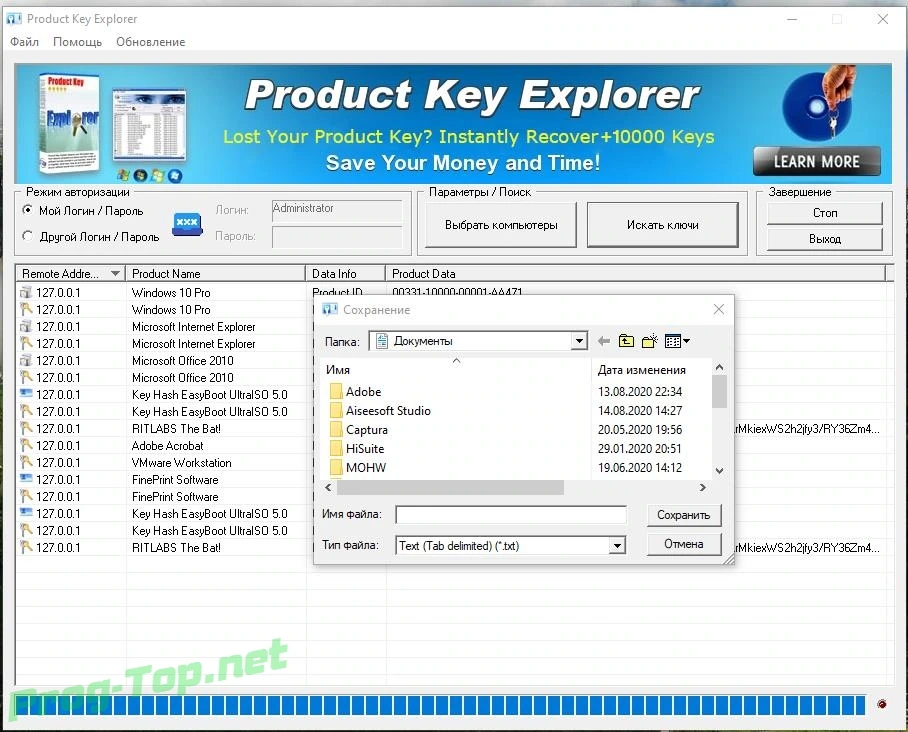Screen dimensions: 908x732
Task: Go back using the dialog's arrow icon
Action: tap(604, 341)
